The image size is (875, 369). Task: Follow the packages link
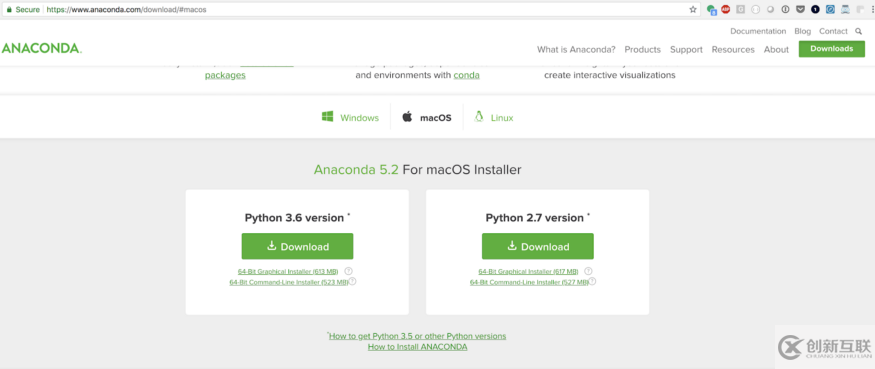(225, 75)
